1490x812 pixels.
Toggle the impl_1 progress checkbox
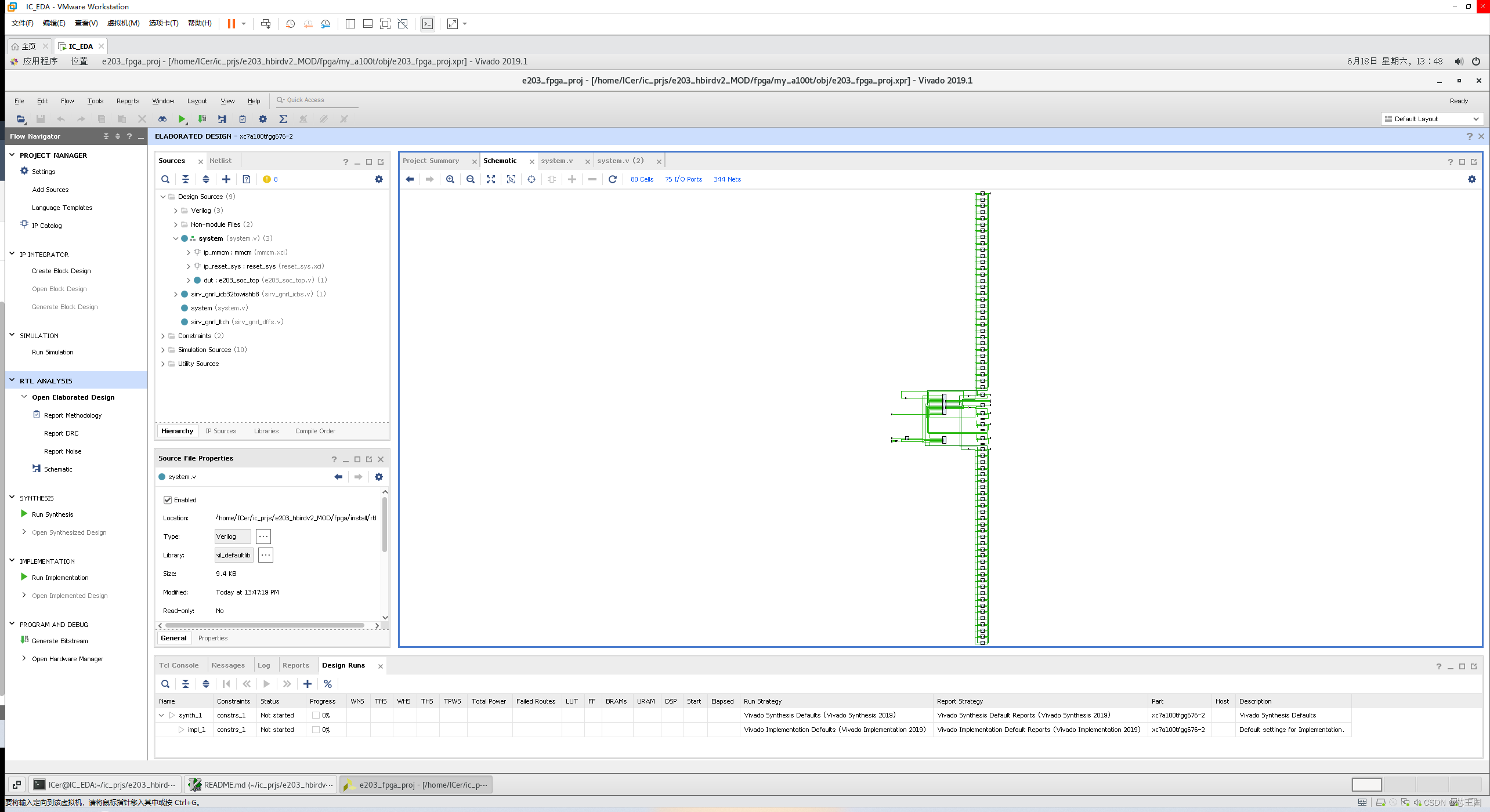(316, 730)
